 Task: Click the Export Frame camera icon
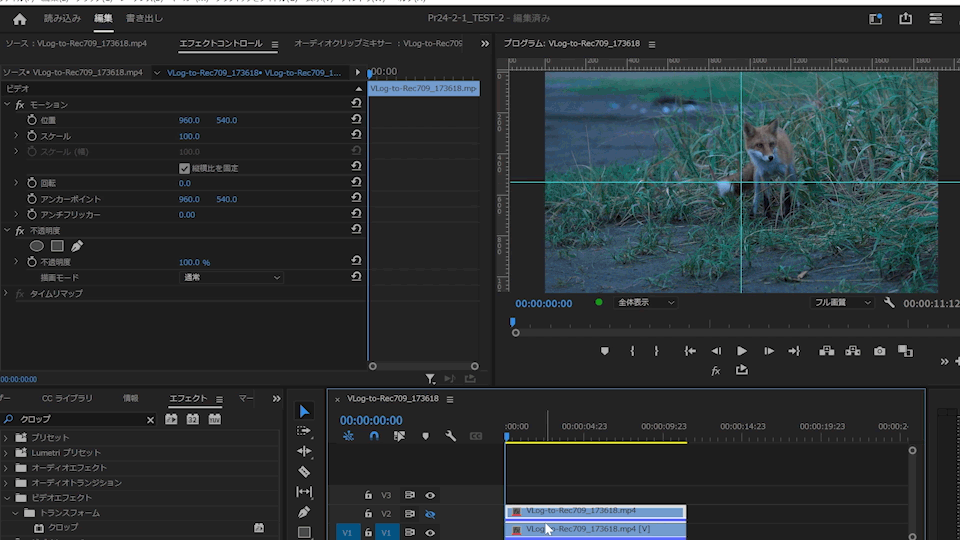click(879, 351)
